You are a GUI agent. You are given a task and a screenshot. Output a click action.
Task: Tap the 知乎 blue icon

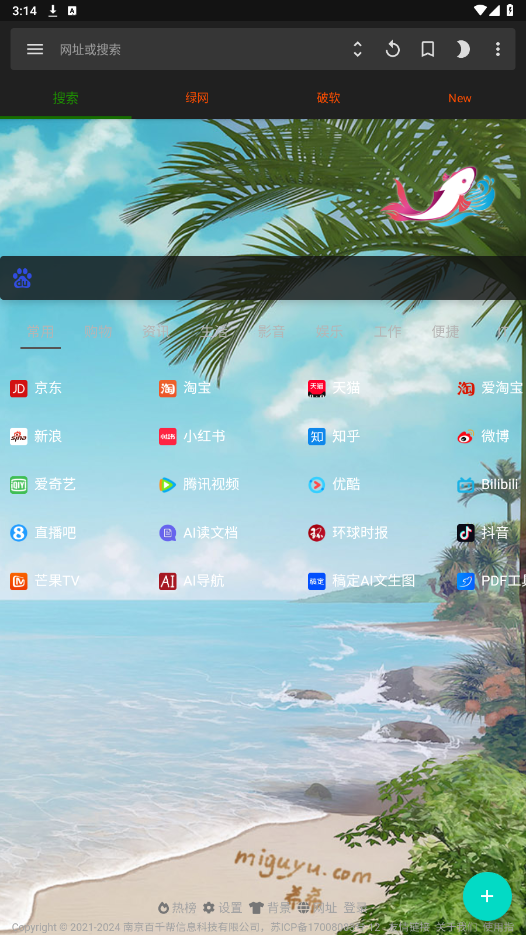click(317, 436)
